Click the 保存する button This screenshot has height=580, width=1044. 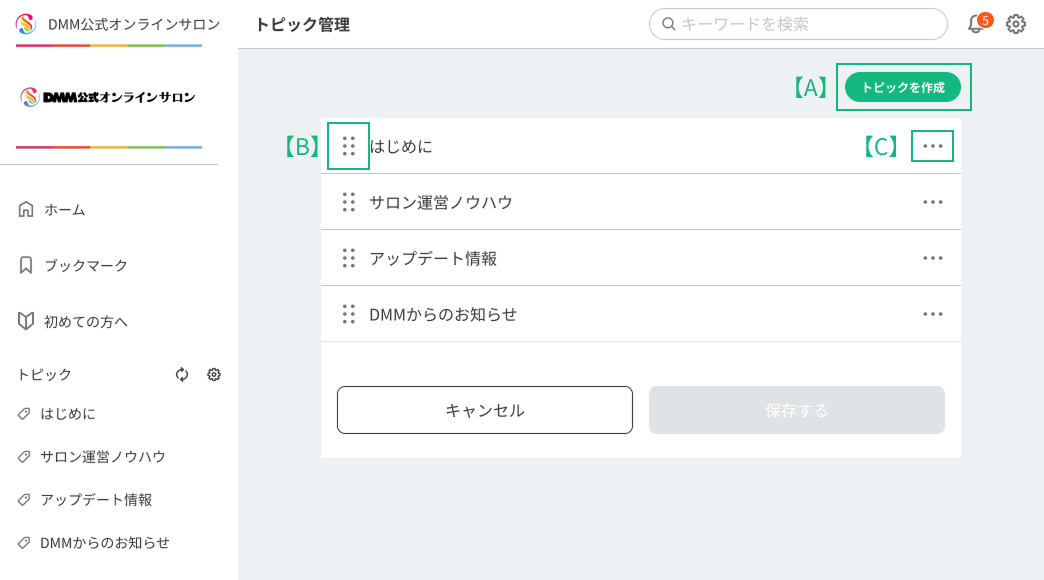pos(797,410)
